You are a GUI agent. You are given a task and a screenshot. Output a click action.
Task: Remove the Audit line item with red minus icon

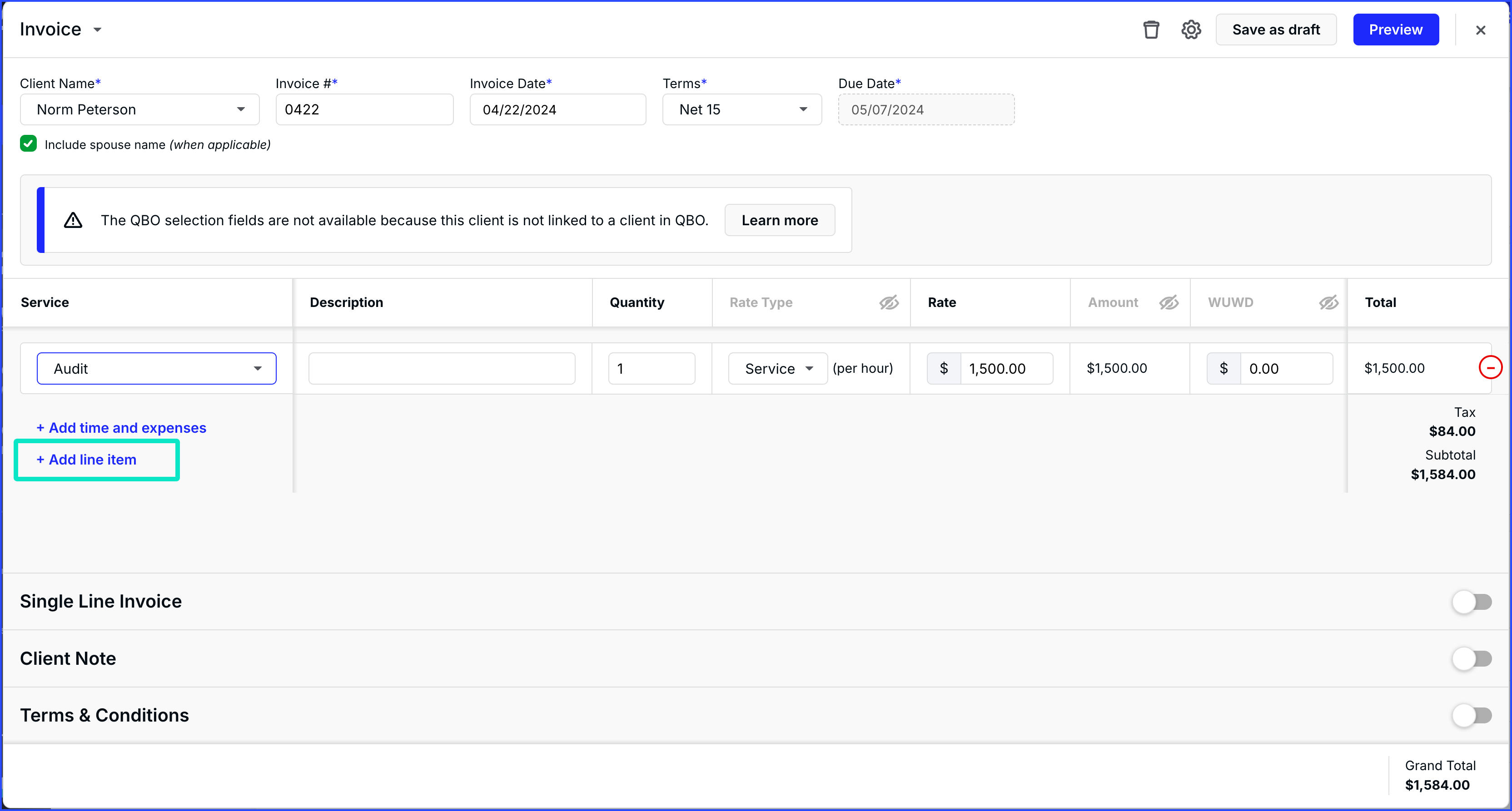(x=1490, y=368)
